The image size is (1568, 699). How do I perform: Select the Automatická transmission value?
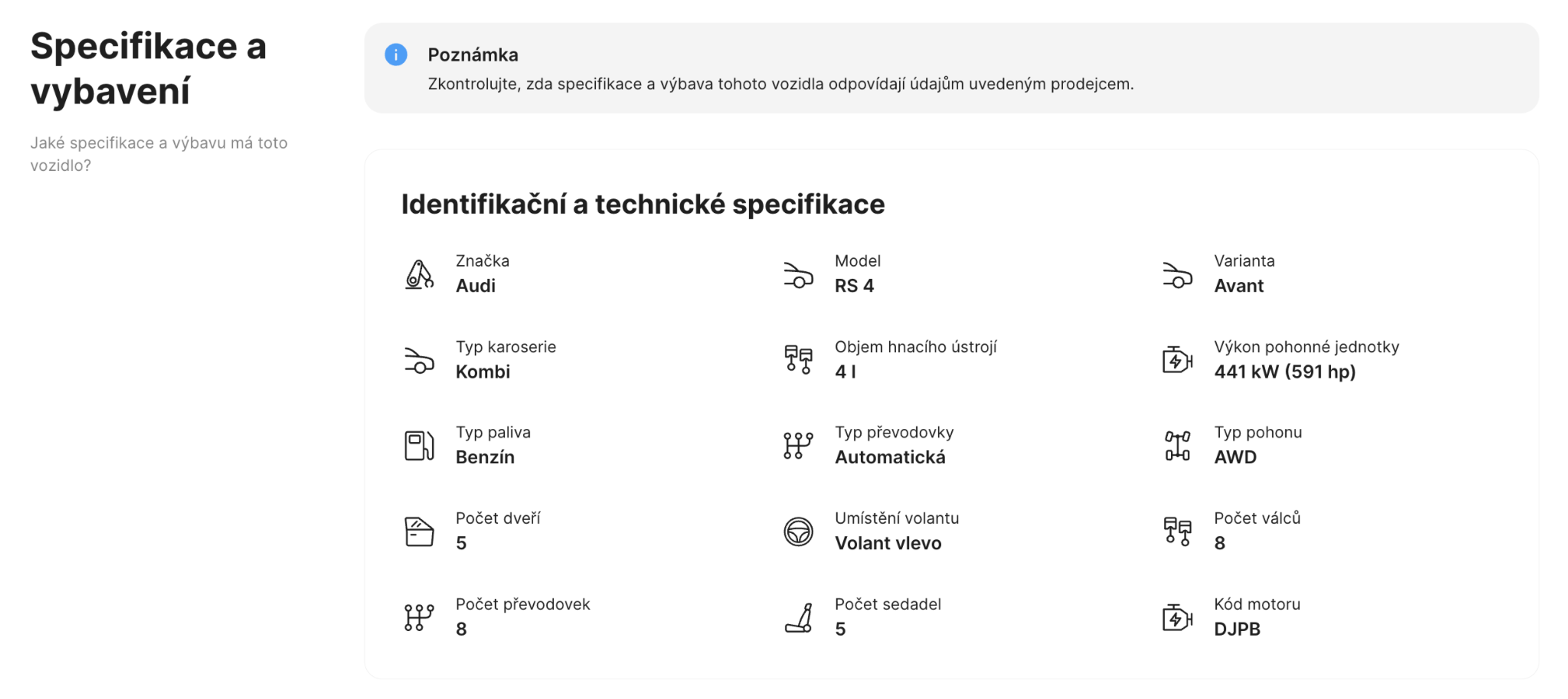891,457
